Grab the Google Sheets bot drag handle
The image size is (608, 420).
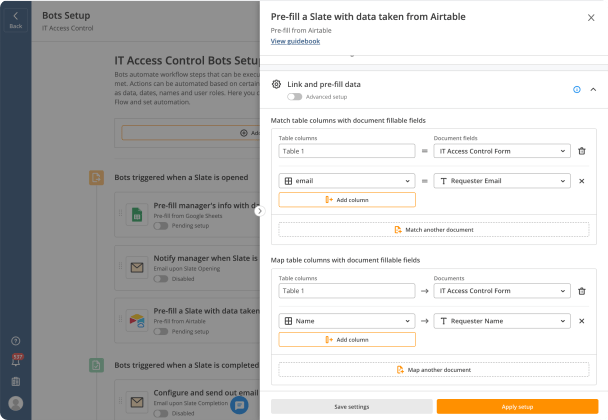120,213
